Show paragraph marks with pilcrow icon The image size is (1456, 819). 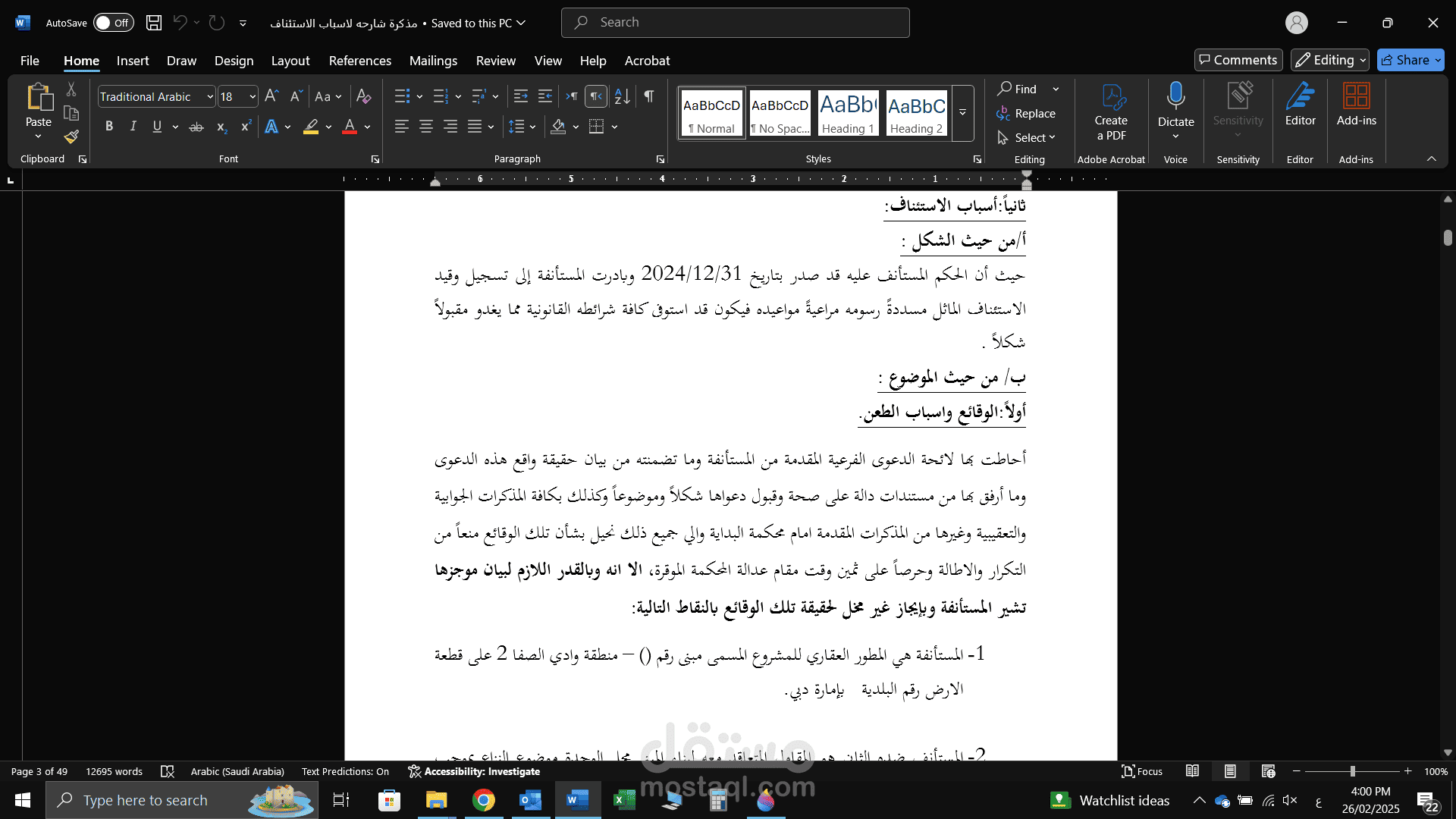pyautogui.click(x=649, y=96)
